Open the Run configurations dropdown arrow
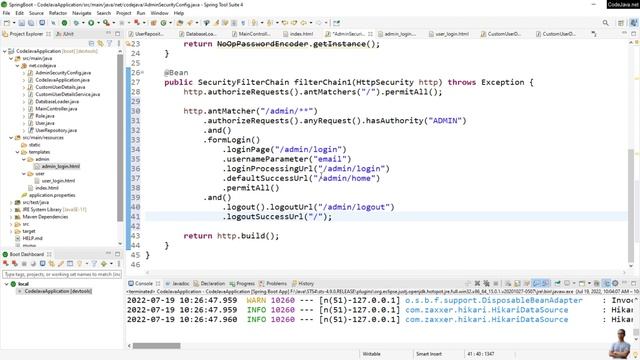The image size is (640, 360). coord(98,23)
